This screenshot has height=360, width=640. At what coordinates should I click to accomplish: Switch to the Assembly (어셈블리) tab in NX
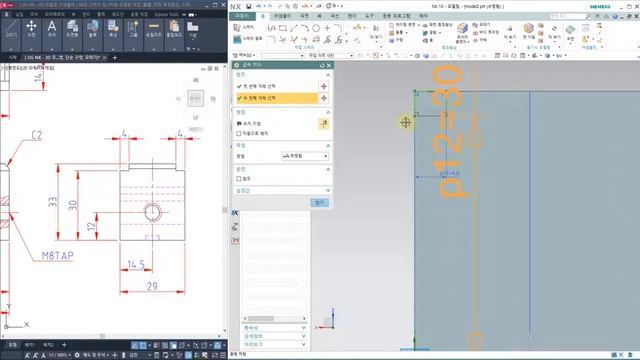282,16
